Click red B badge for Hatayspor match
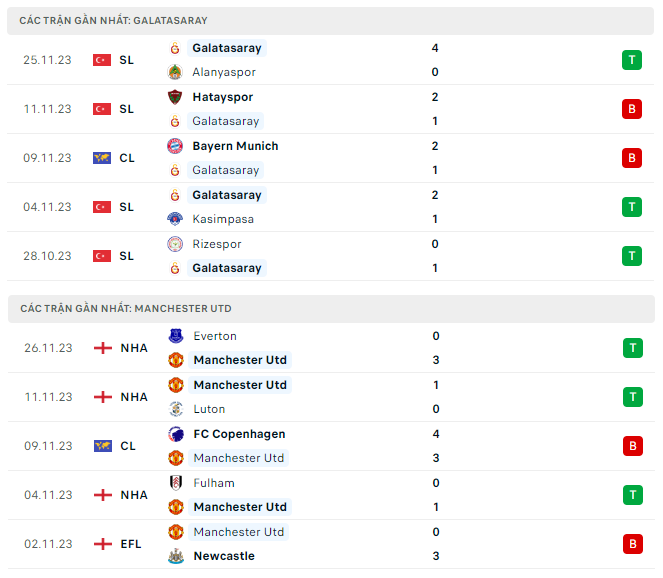The image size is (663, 578). point(631,109)
